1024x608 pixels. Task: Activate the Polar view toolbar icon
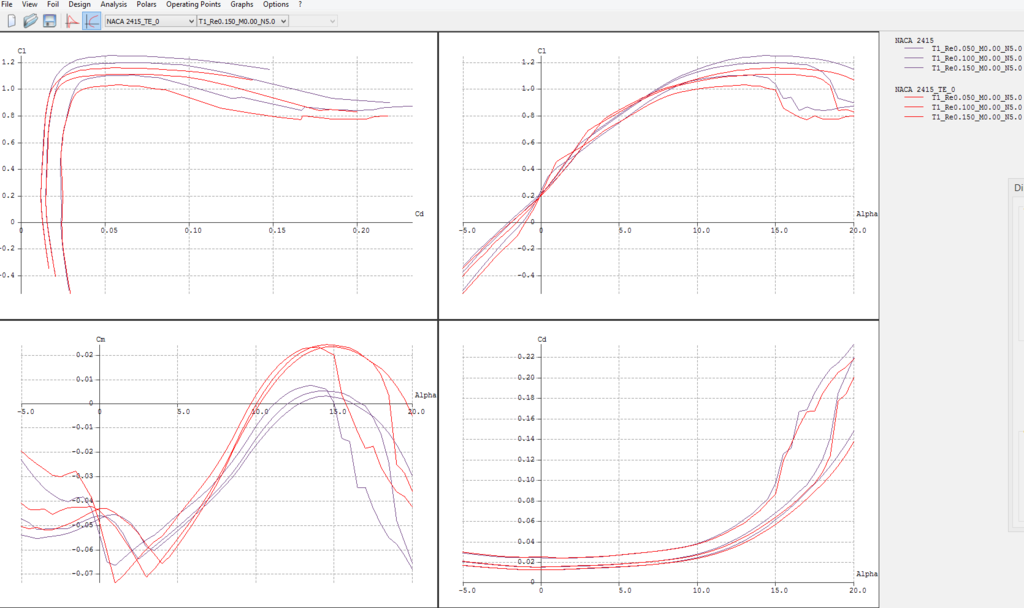click(91, 20)
